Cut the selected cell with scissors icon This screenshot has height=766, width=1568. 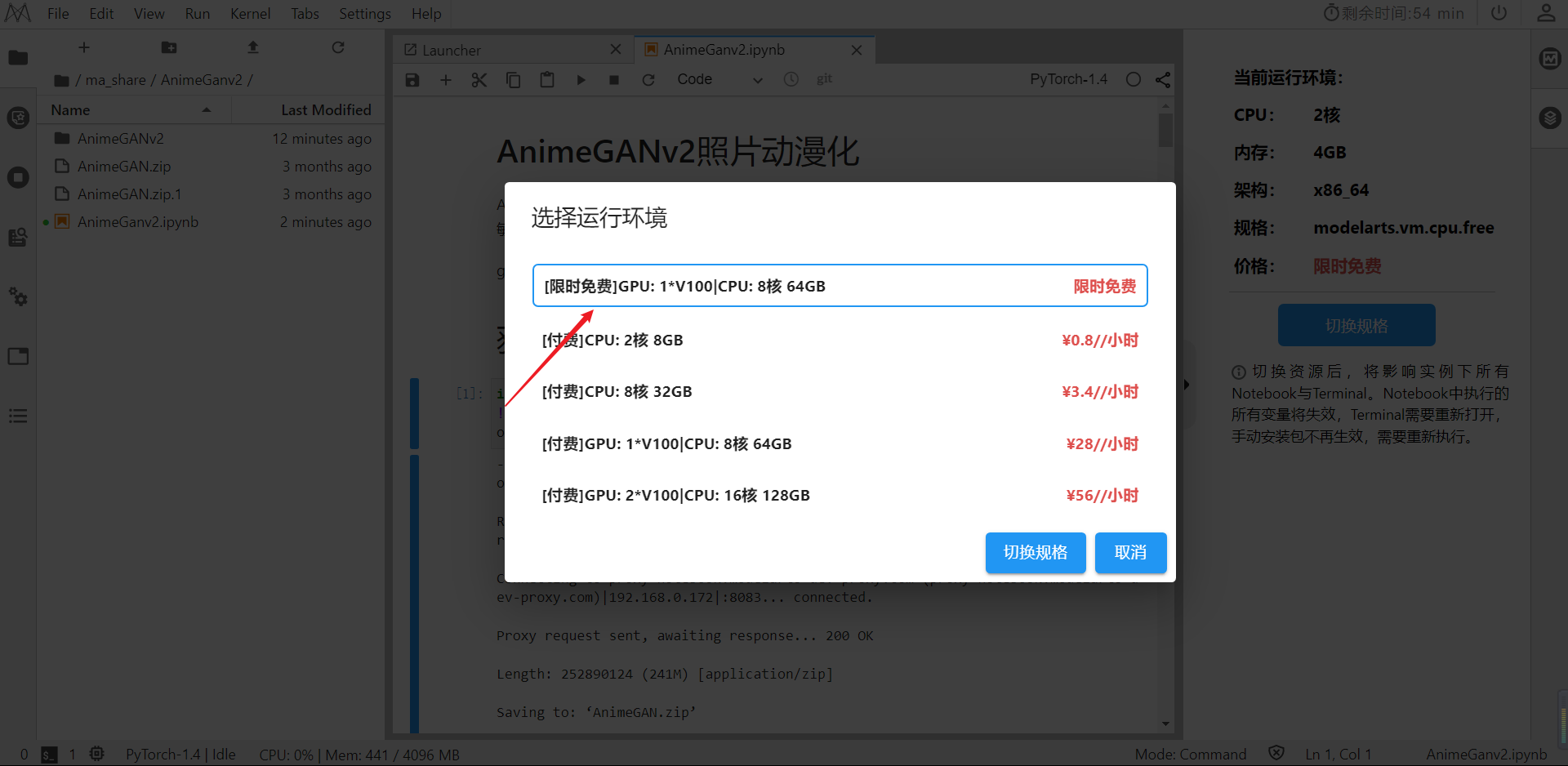coord(479,79)
